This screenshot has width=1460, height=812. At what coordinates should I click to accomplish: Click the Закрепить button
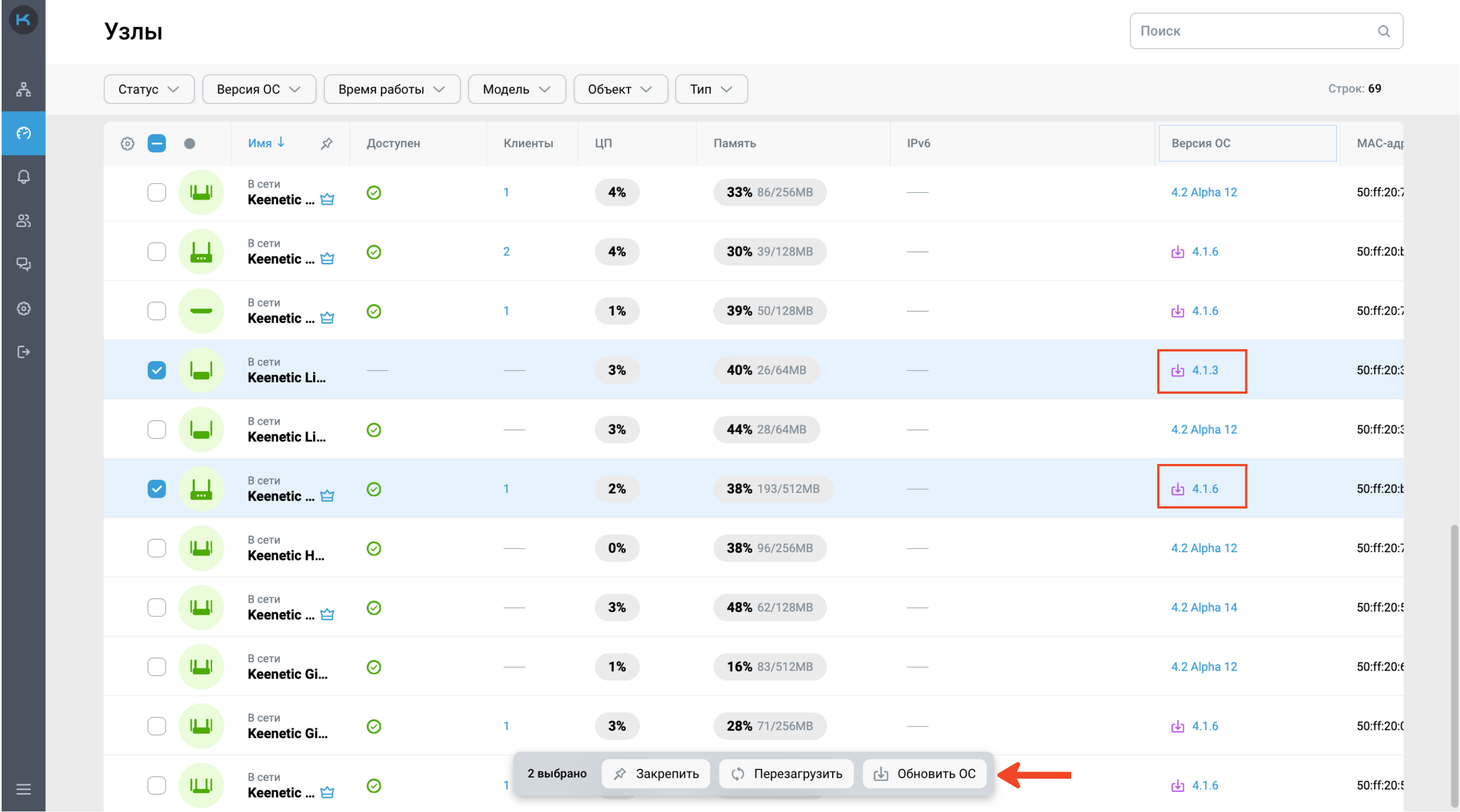coord(656,774)
